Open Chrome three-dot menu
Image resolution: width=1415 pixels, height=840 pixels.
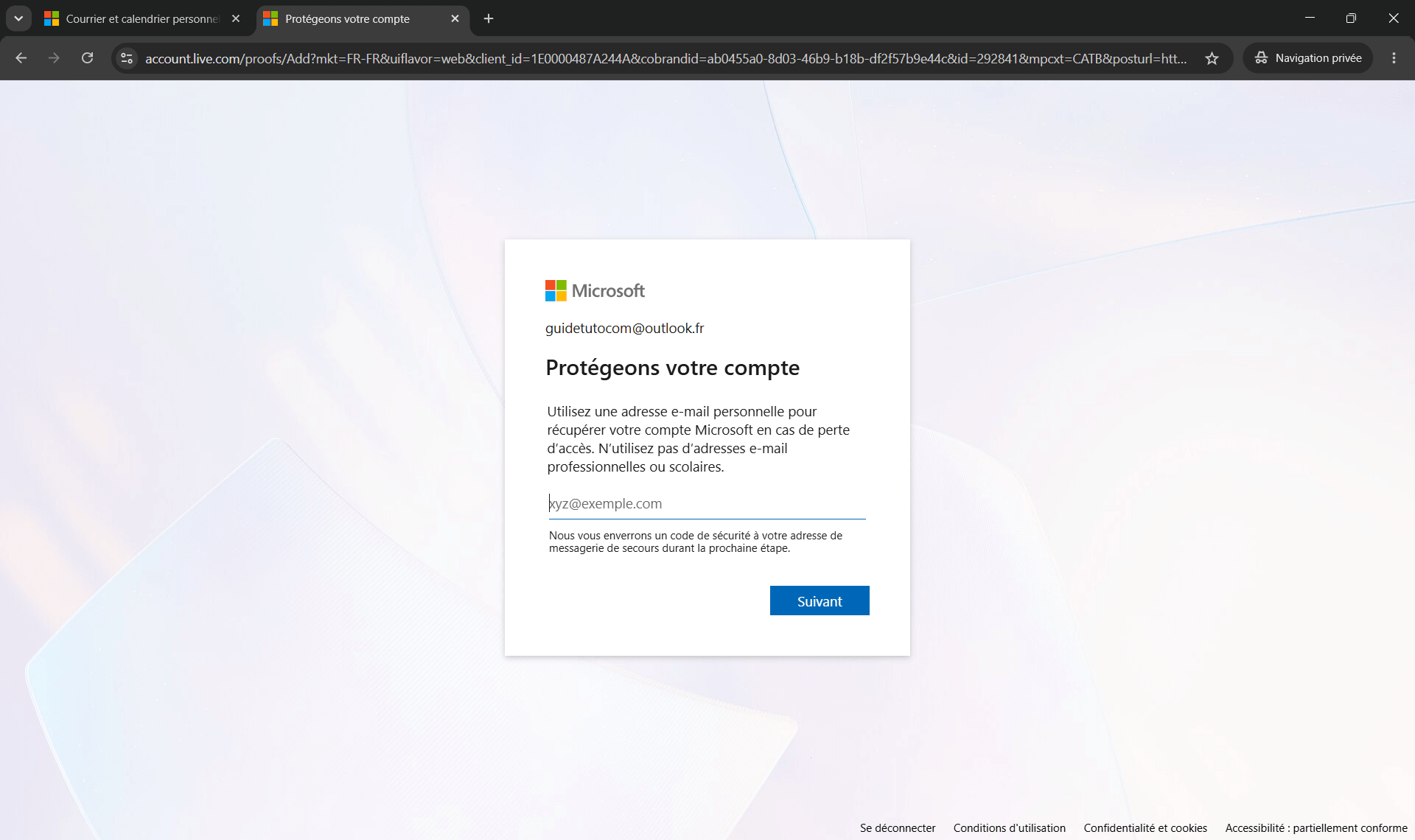click(1394, 58)
